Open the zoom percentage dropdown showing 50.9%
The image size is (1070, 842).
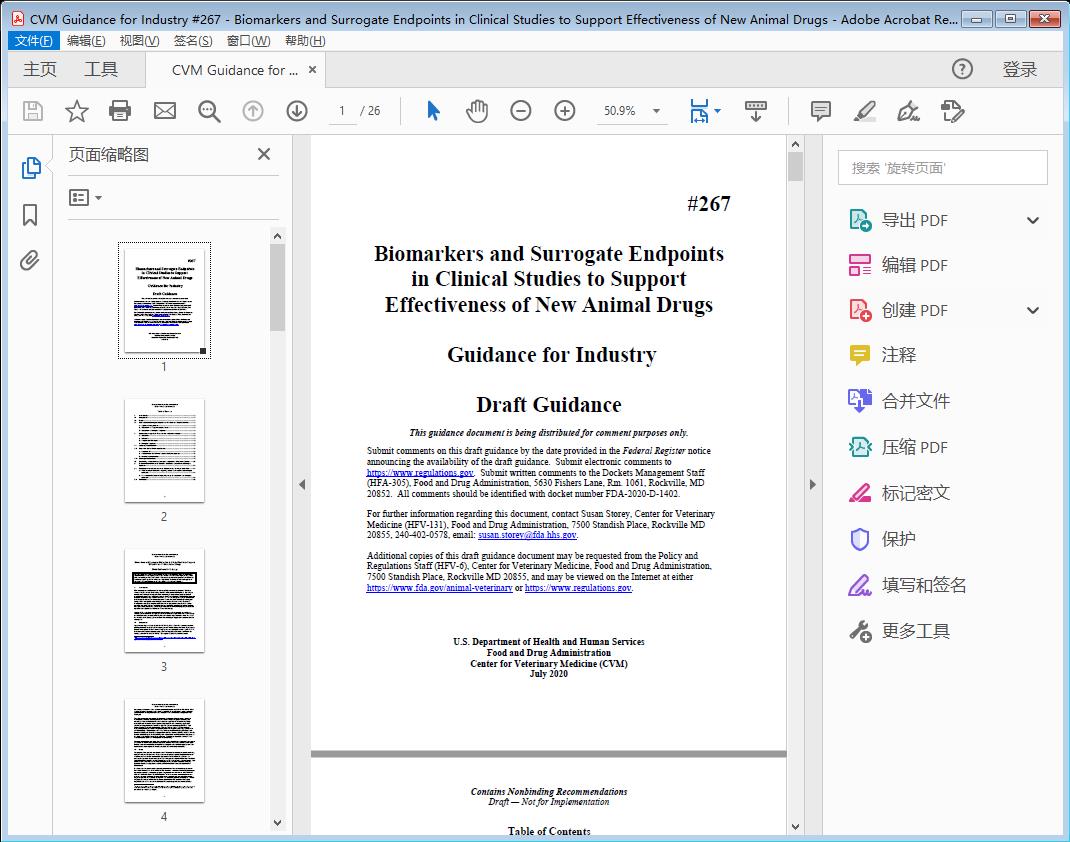[x=656, y=111]
